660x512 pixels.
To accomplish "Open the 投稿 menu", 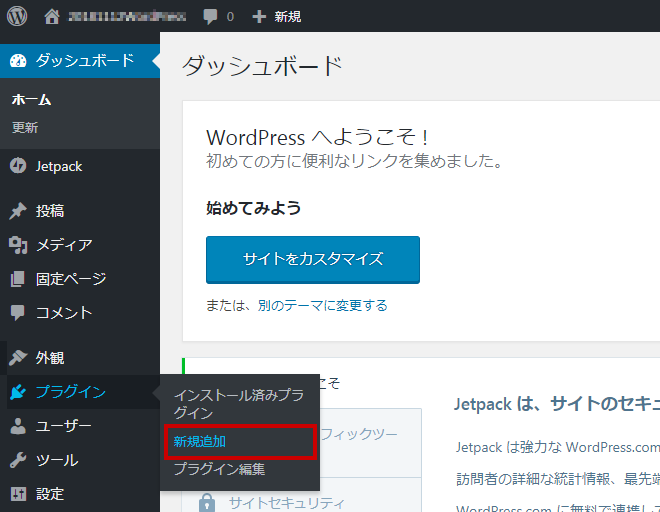I will tap(80, 211).
